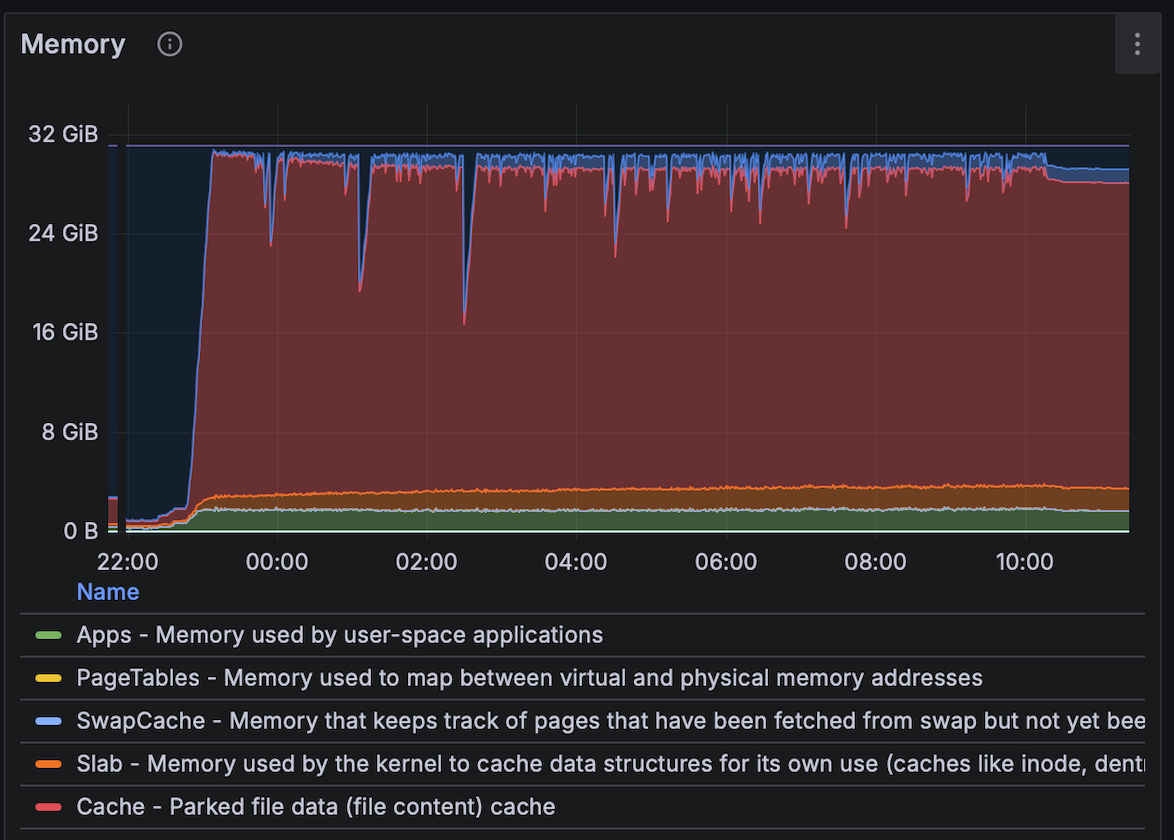Image resolution: width=1174 pixels, height=840 pixels.
Task: Click the 10:00 label on time axis
Action: (x=1024, y=562)
